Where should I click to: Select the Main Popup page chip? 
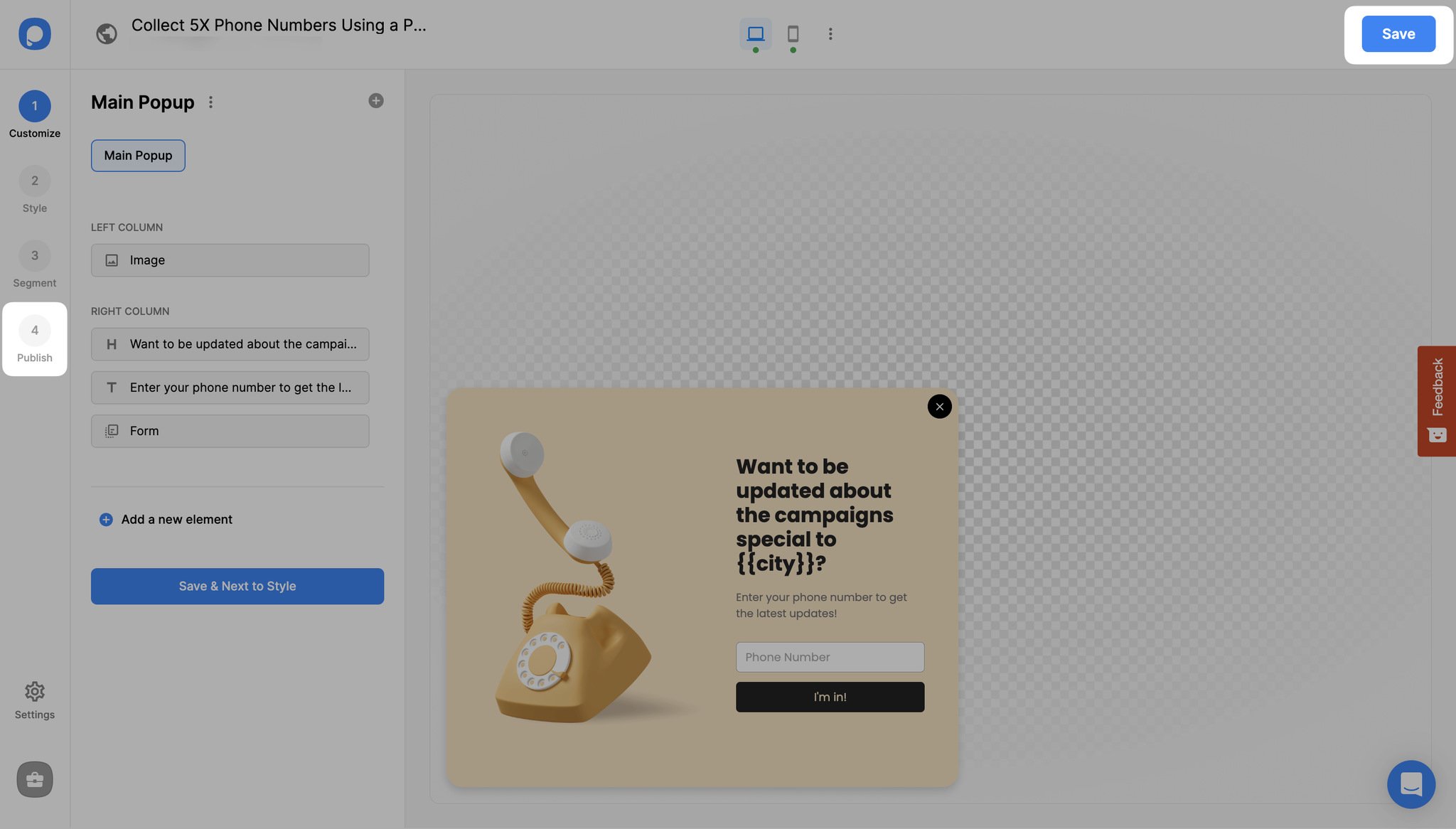pos(138,156)
